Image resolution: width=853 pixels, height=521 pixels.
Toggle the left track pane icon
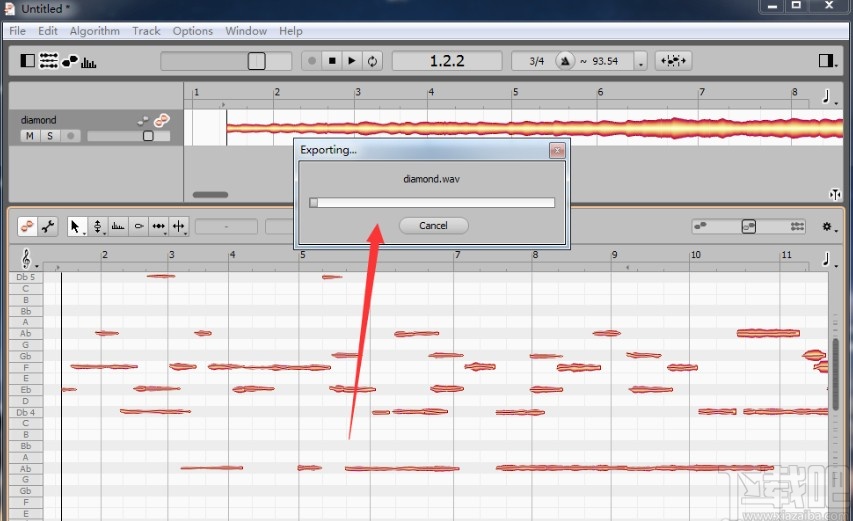(27, 60)
